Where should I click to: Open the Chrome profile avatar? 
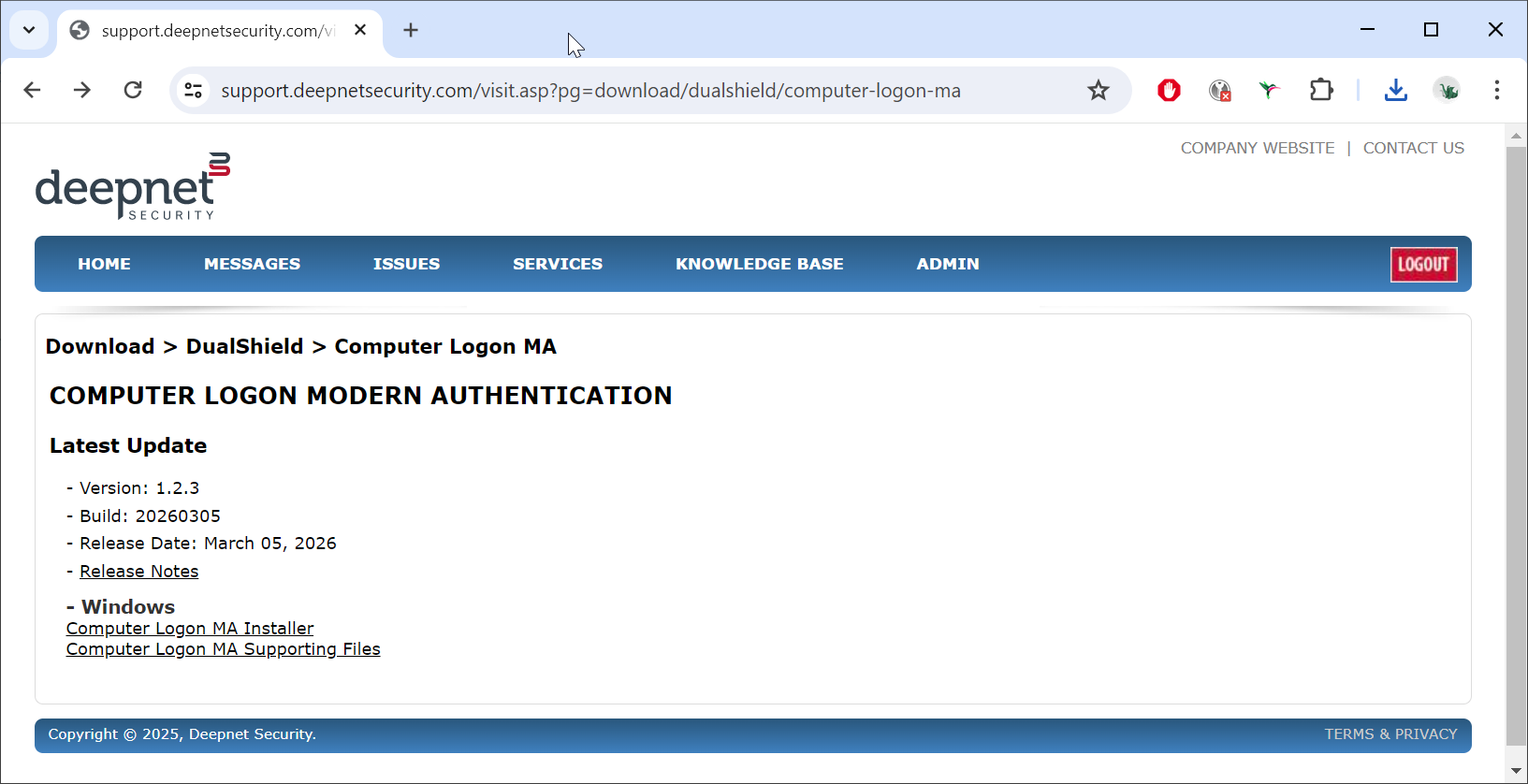[x=1447, y=90]
